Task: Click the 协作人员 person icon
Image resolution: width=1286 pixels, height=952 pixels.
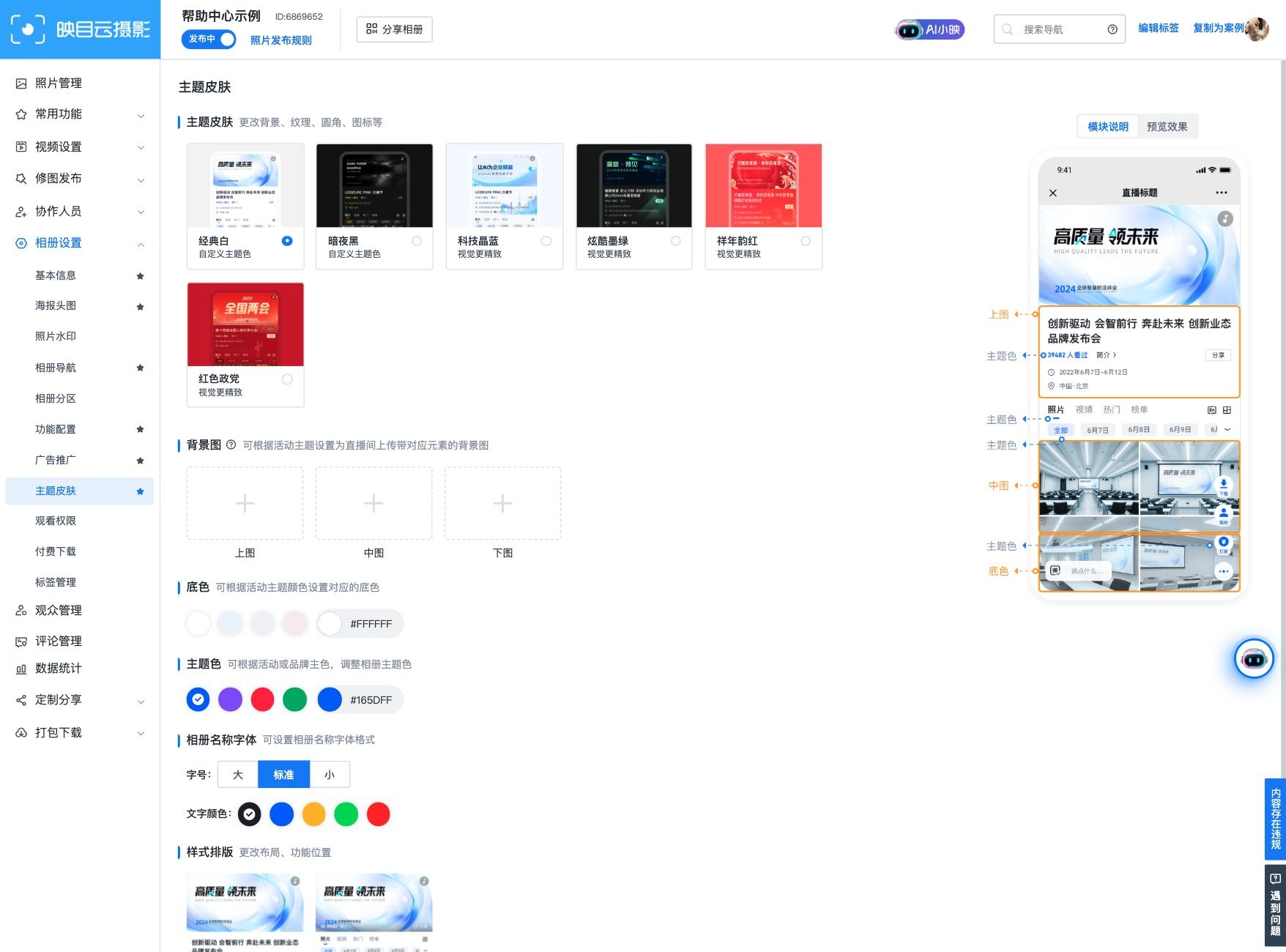Action: pyautogui.click(x=21, y=212)
